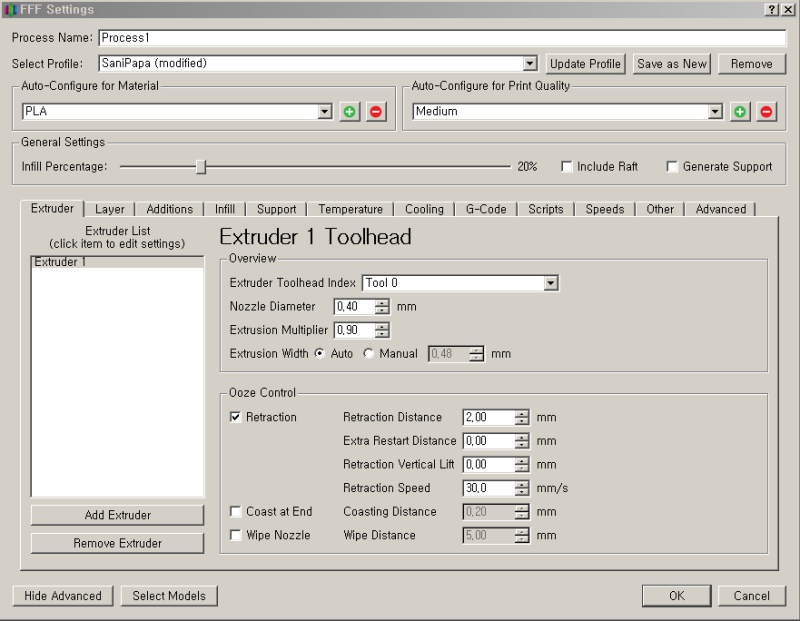The image size is (800, 621).
Task: Click the Extrusion Multiplier value field
Action: point(355,330)
